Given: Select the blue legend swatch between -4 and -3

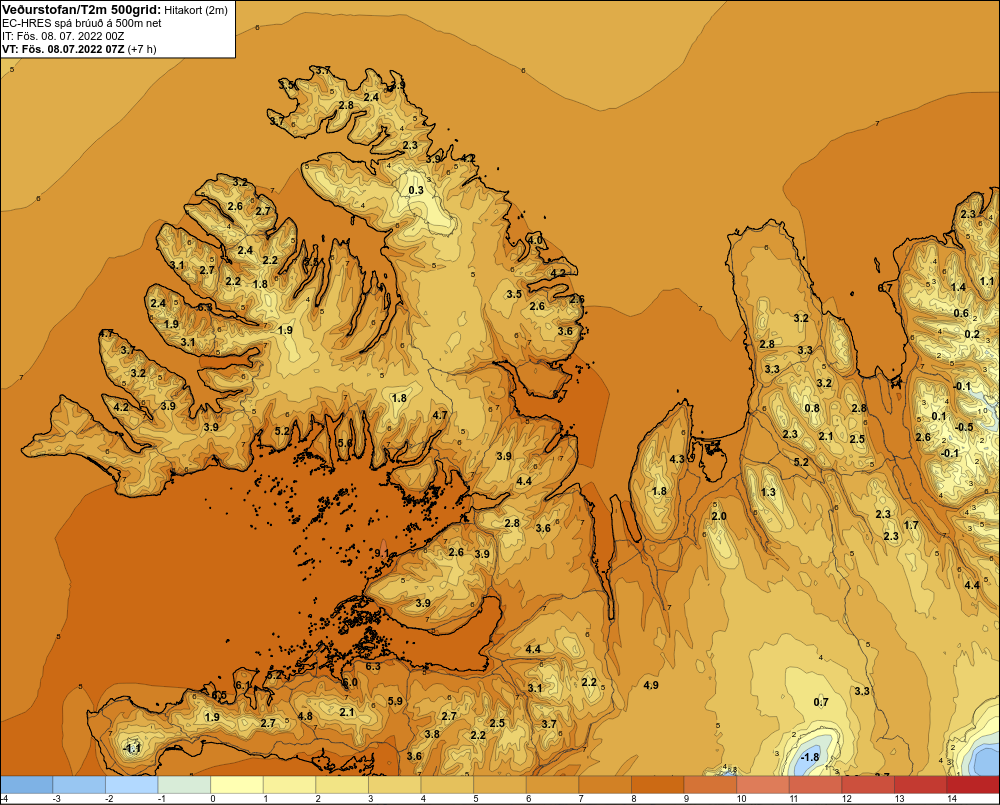Looking at the screenshot, I should tap(27, 785).
